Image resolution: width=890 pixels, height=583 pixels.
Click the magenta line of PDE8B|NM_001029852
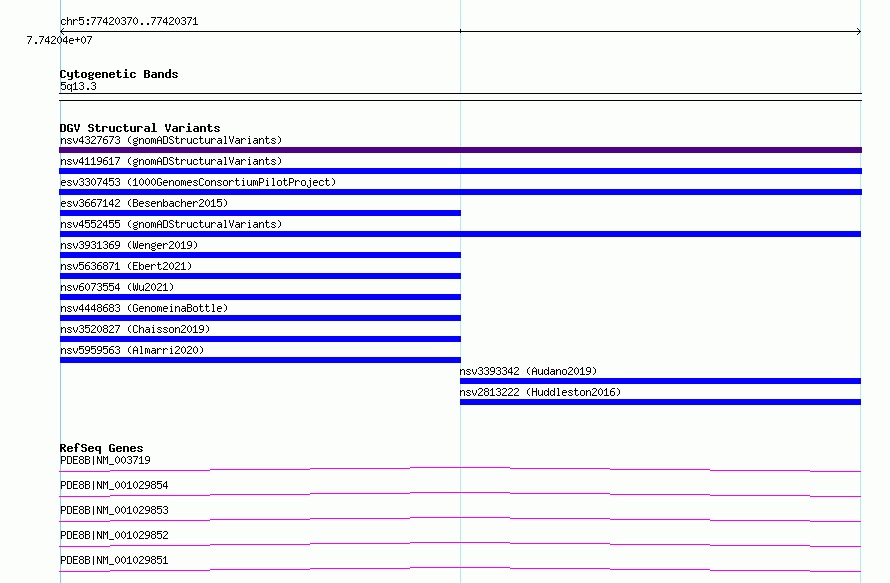460,544
